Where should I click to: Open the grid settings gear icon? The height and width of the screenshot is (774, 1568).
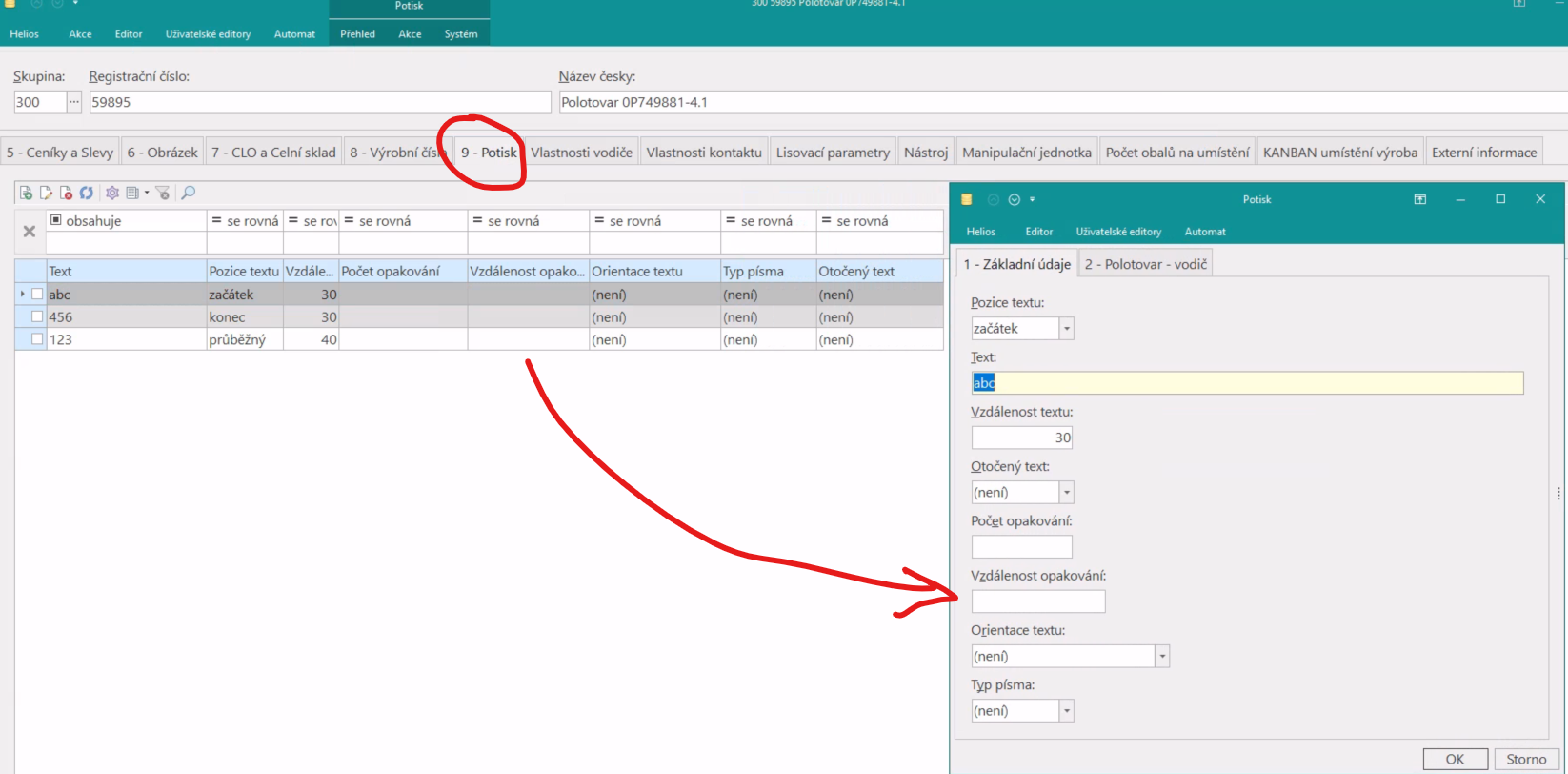(x=112, y=193)
